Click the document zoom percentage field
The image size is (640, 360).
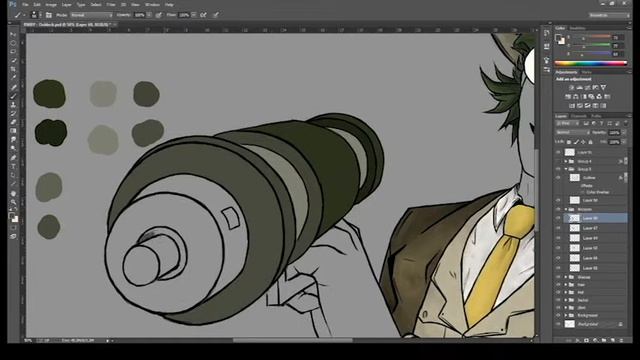(28, 340)
